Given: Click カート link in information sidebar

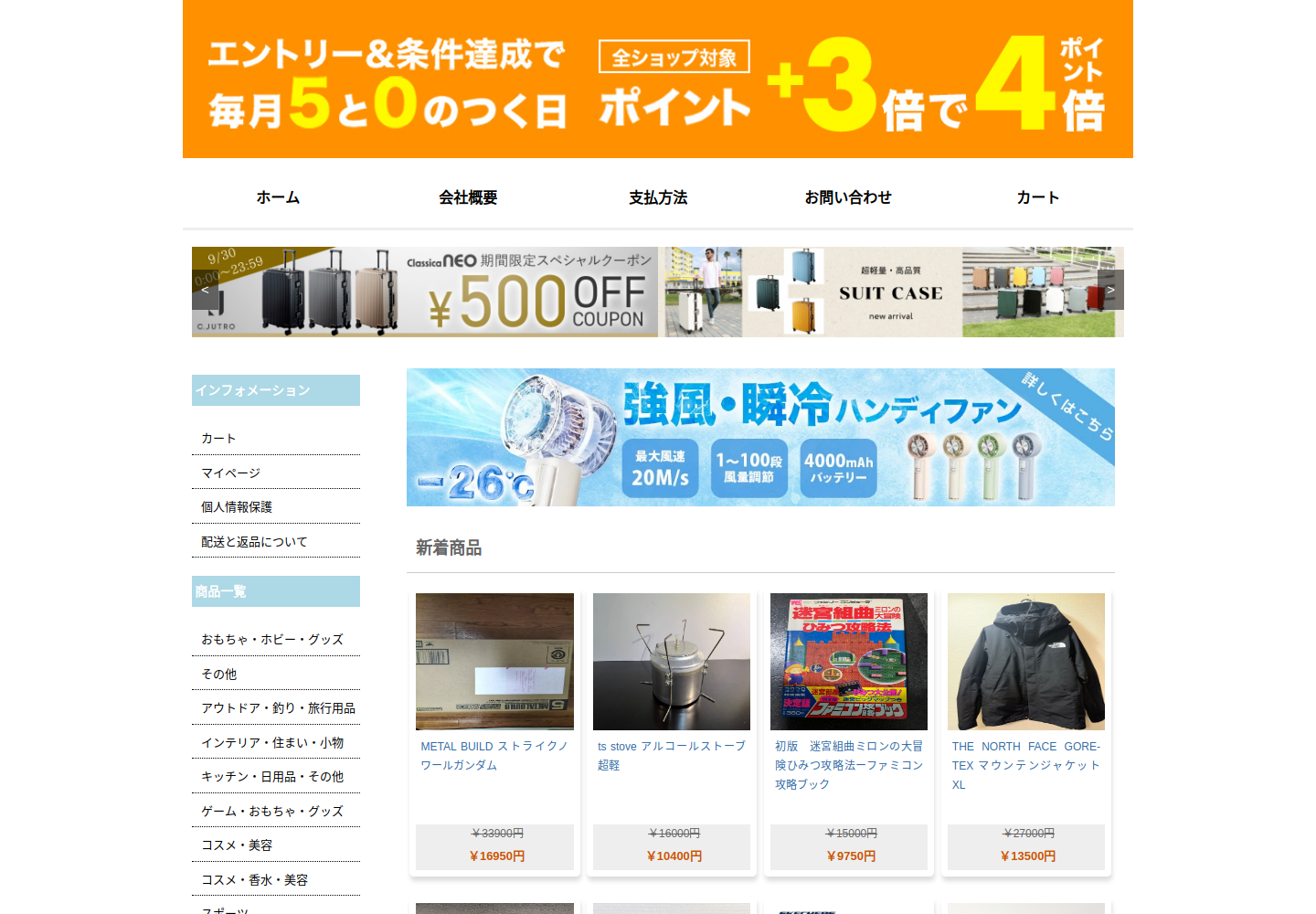Looking at the screenshot, I should point(218,439).
